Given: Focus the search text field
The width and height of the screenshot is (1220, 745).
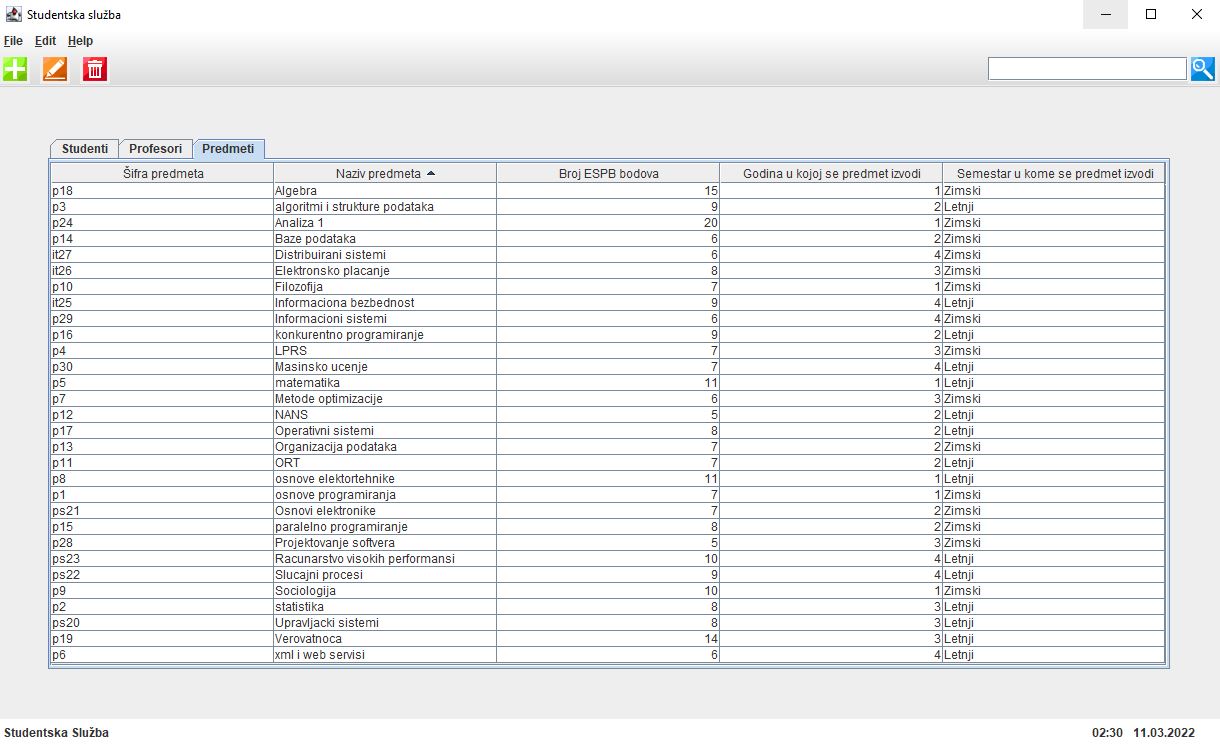Looking at the screenshot, I should (x=1087, y=69).
